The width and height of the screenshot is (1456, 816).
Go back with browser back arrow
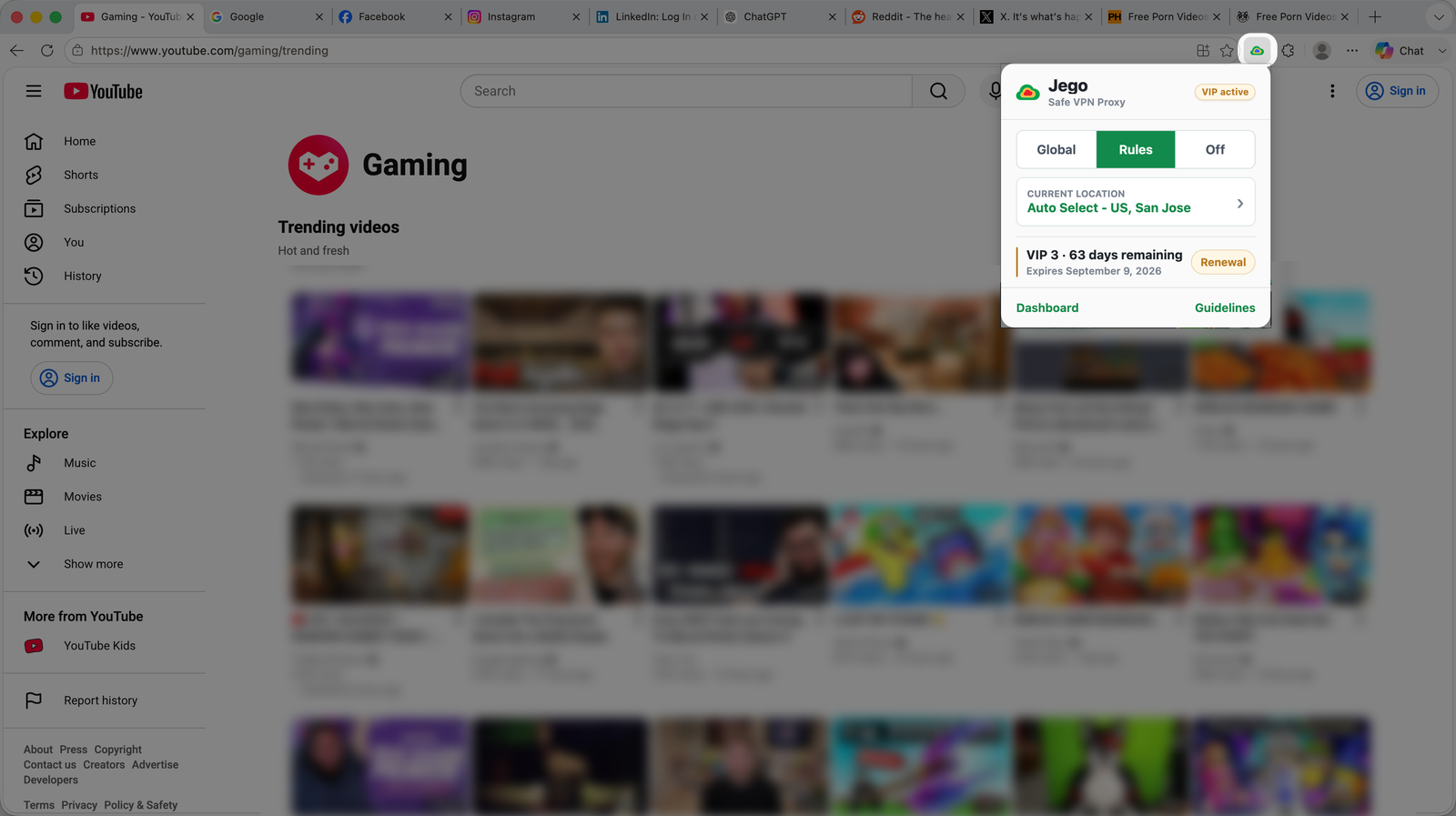pyautogui.click(x=16, y=51)
